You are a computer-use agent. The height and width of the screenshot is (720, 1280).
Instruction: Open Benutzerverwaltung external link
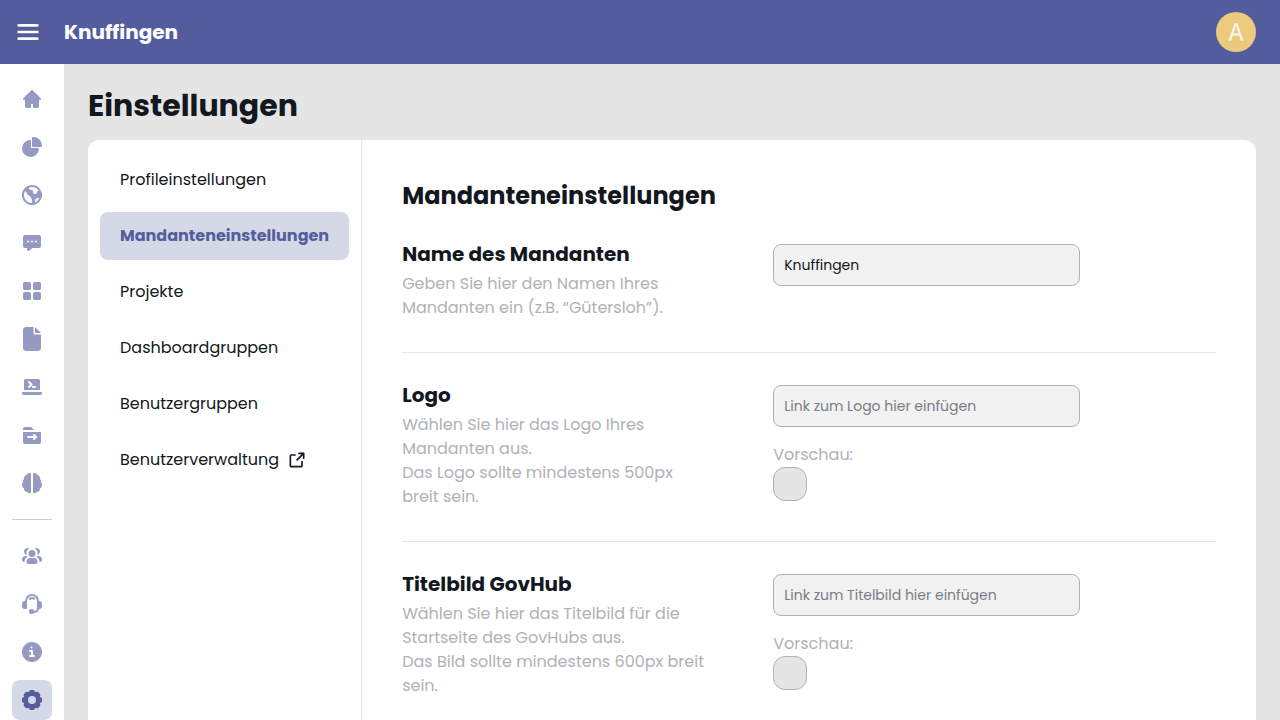coord(212,460)
